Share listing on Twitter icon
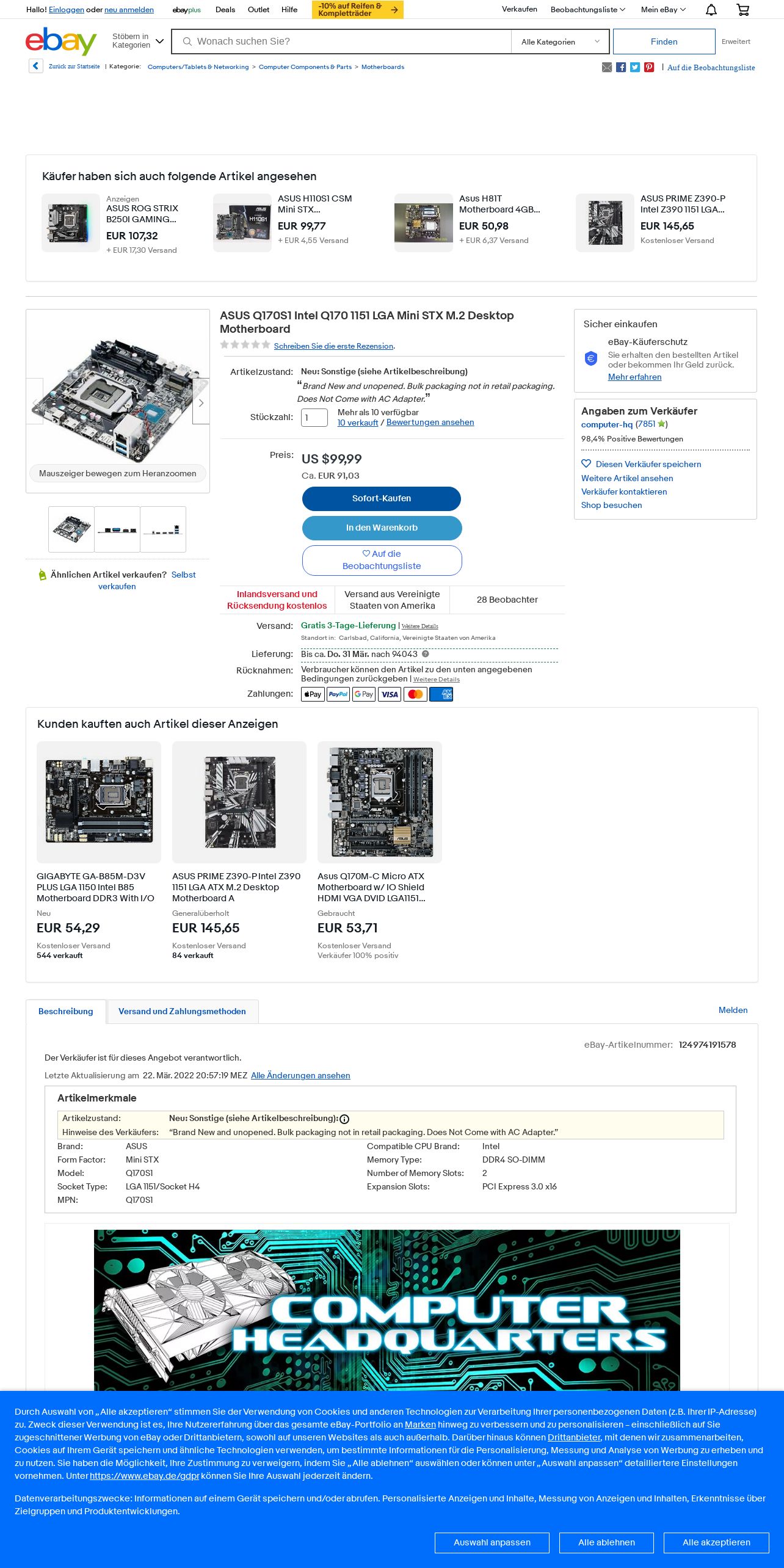This screenshot has width=784, height=1568. pos(635,67)
